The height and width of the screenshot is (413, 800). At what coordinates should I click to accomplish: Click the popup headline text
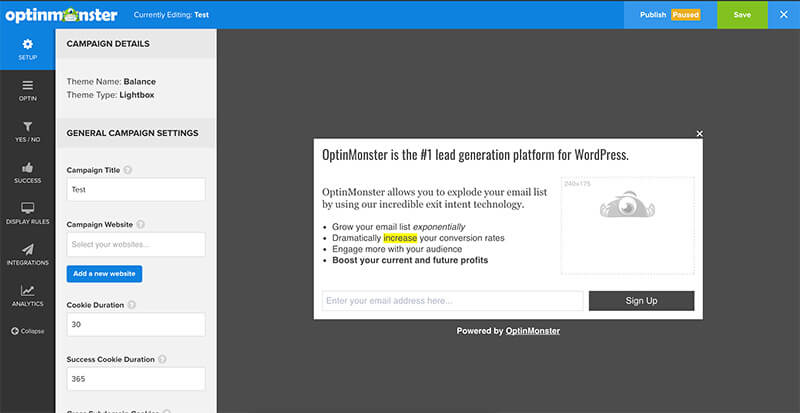point(475,155)
